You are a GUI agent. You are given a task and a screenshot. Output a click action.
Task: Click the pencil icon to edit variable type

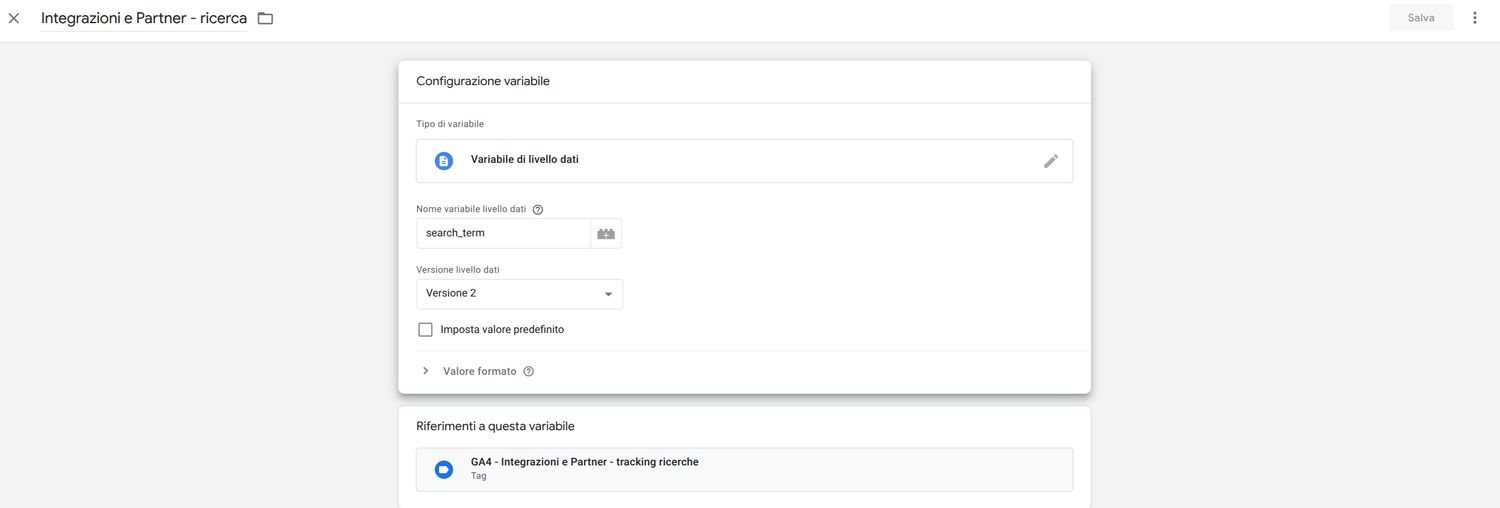(1050, 161)
